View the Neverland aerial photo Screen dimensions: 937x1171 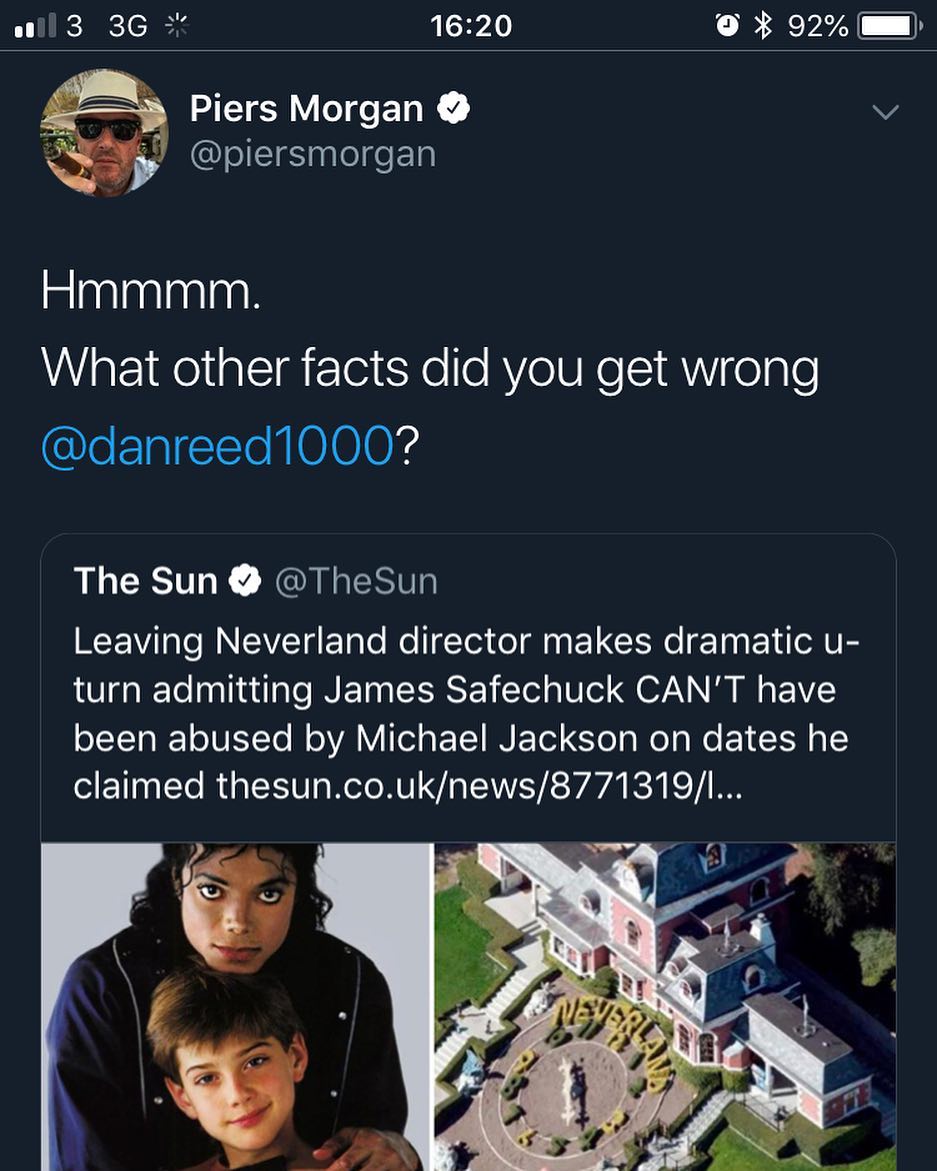point(666,1006)
